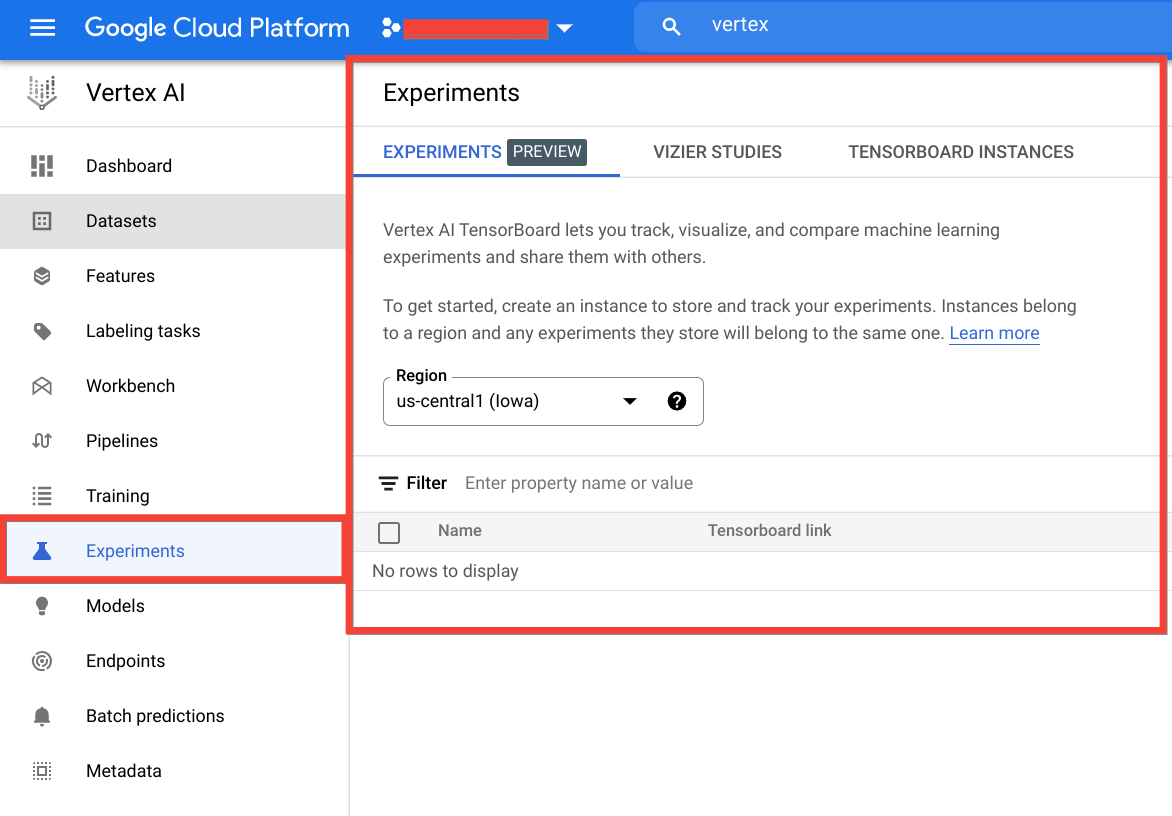Click the Datasets sidebar icon

tap(42, 221)
